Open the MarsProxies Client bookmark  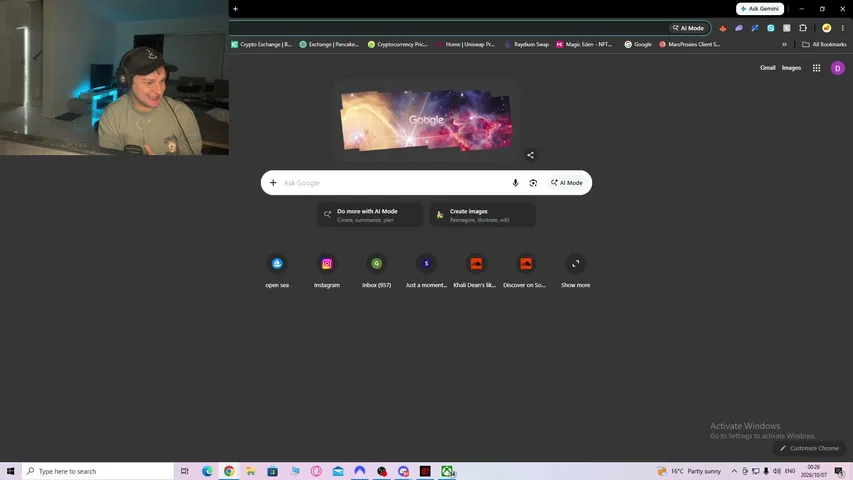[689, 44]
